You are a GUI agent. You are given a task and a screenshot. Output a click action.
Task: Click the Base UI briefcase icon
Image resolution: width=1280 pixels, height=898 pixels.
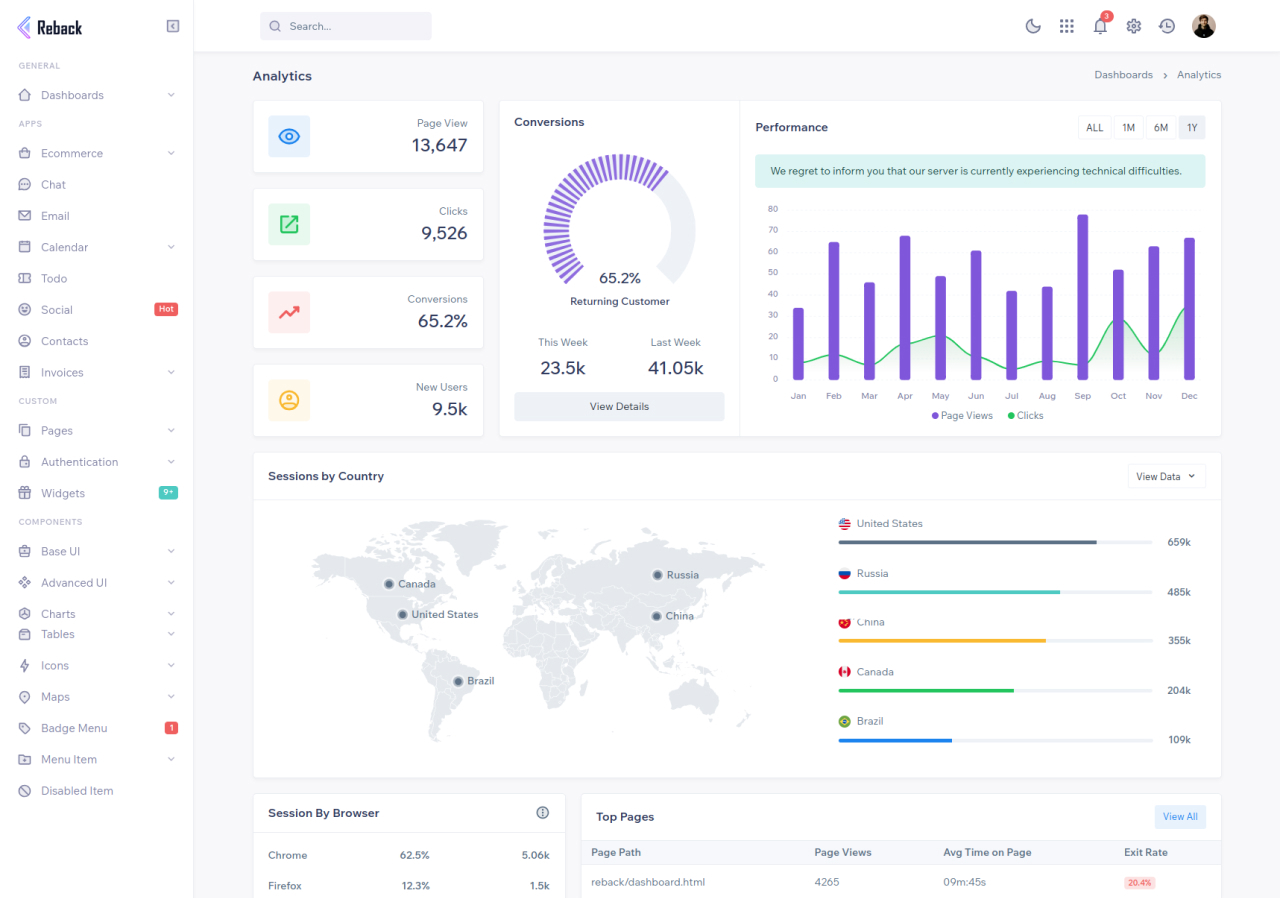[25, 551]
